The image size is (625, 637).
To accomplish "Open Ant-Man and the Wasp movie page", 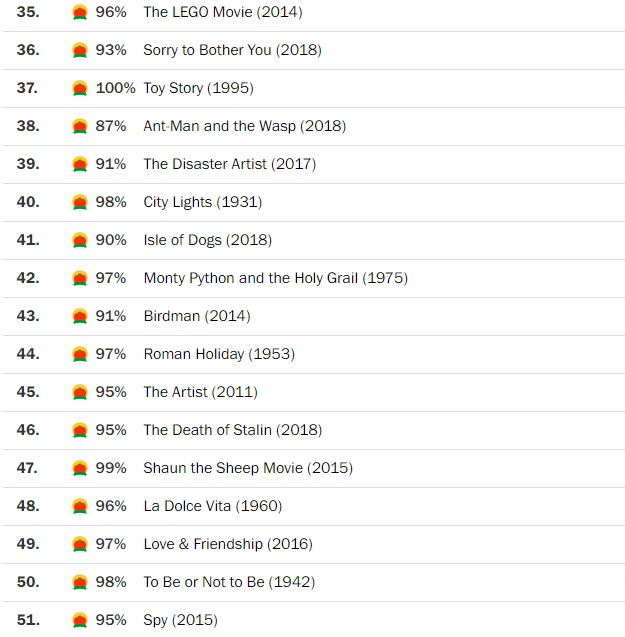I will tap(244, 126).
